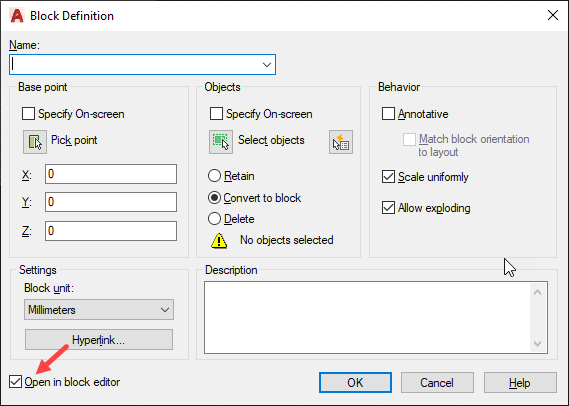Click the X coordinate input field
569x406 pixels.
[x=111, y=174]
